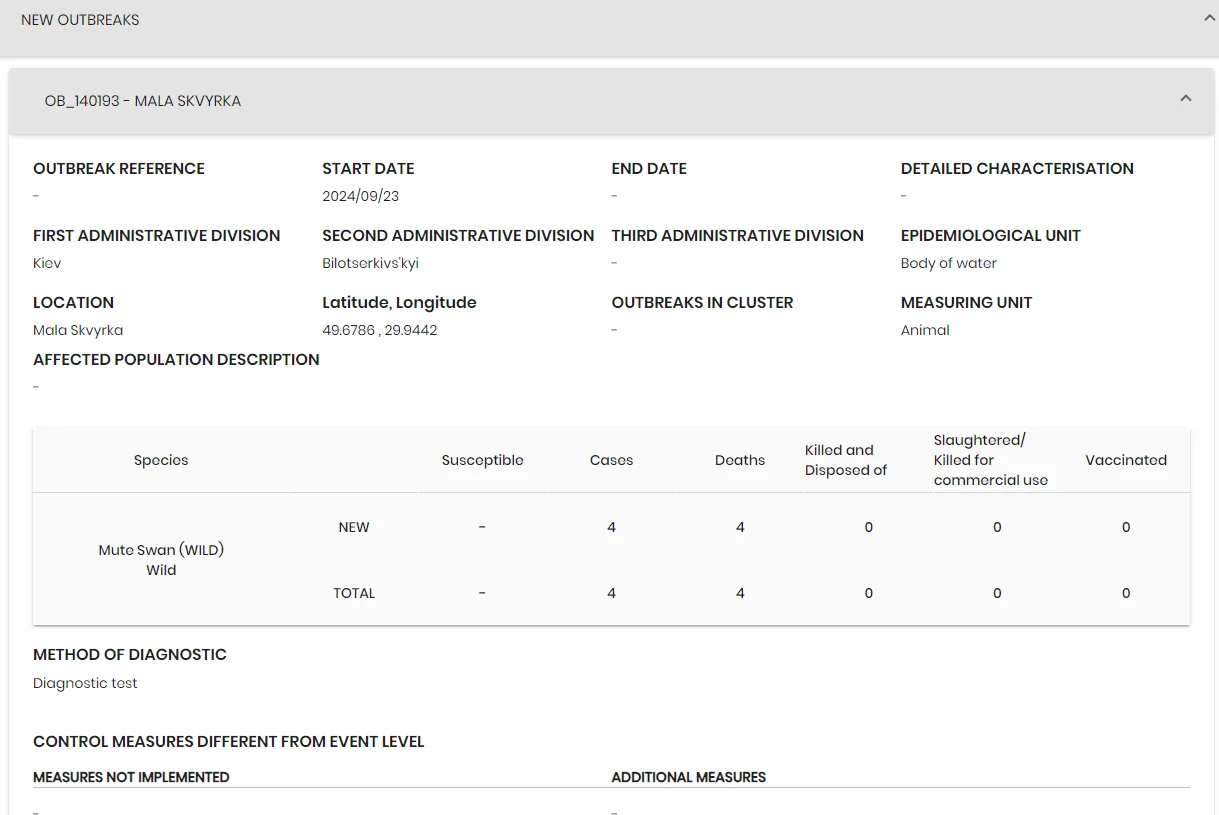1219x815 pixels.
Task: Click the Deaths column header
Action: tap(740, 460)
